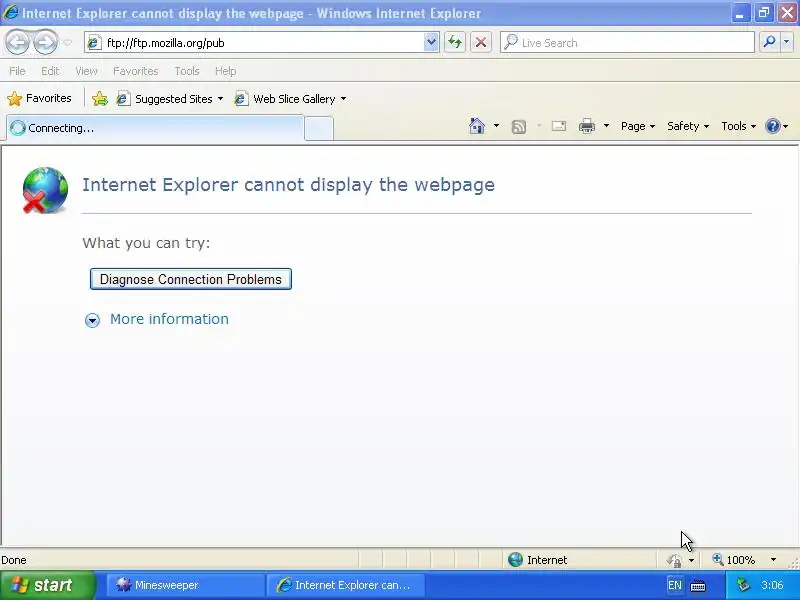Click the protected mode lock icon in status bar
This screenshot has width=800, height=600.
(675, 560)
